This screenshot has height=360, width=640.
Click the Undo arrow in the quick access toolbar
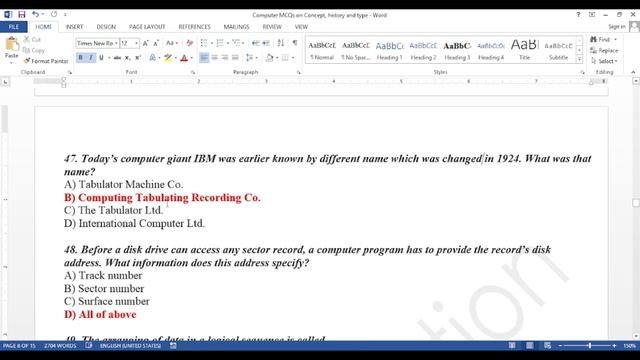click(x=36, y=15)
